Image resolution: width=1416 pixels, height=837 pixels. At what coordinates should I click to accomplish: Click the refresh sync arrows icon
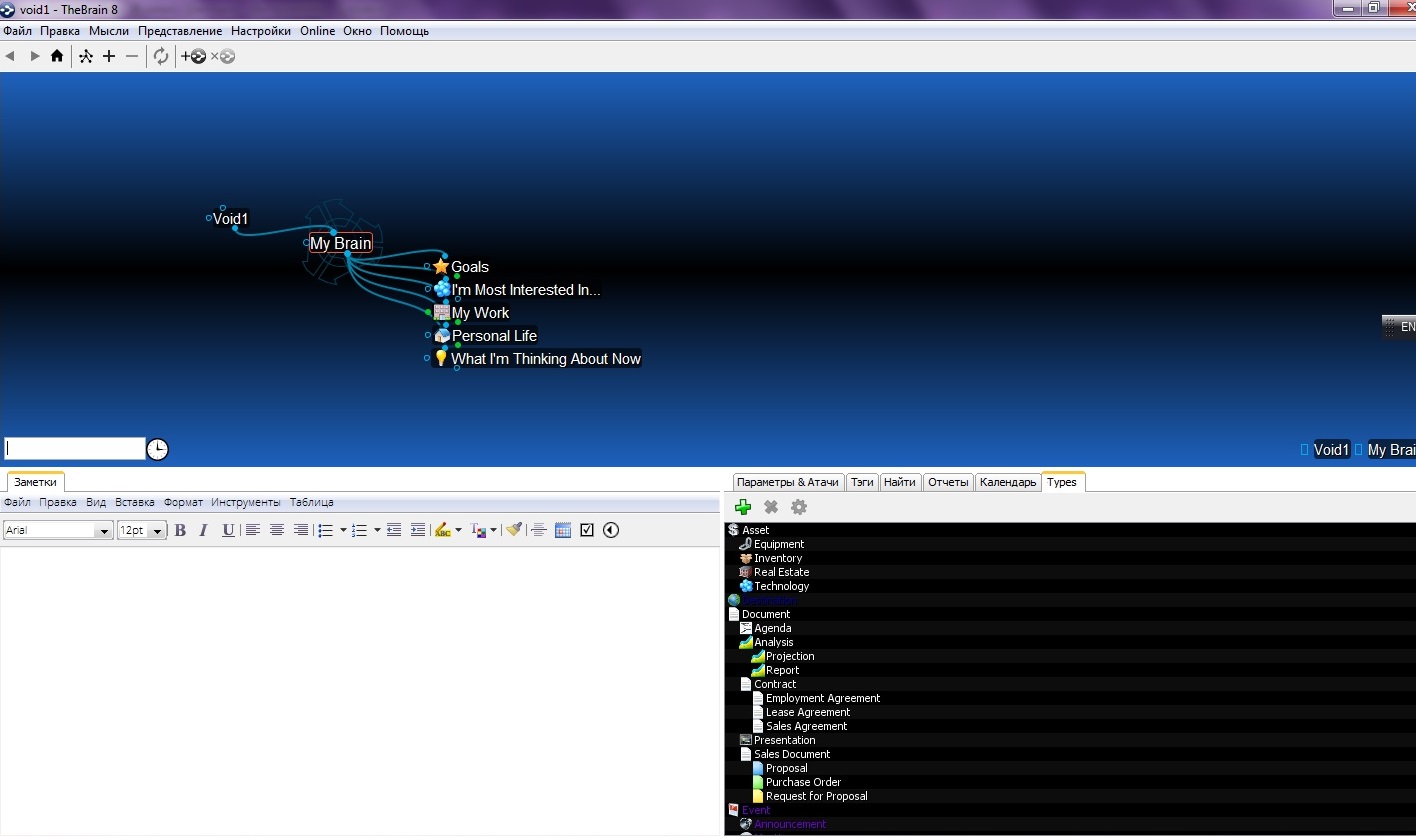click(x=161, y=56)
